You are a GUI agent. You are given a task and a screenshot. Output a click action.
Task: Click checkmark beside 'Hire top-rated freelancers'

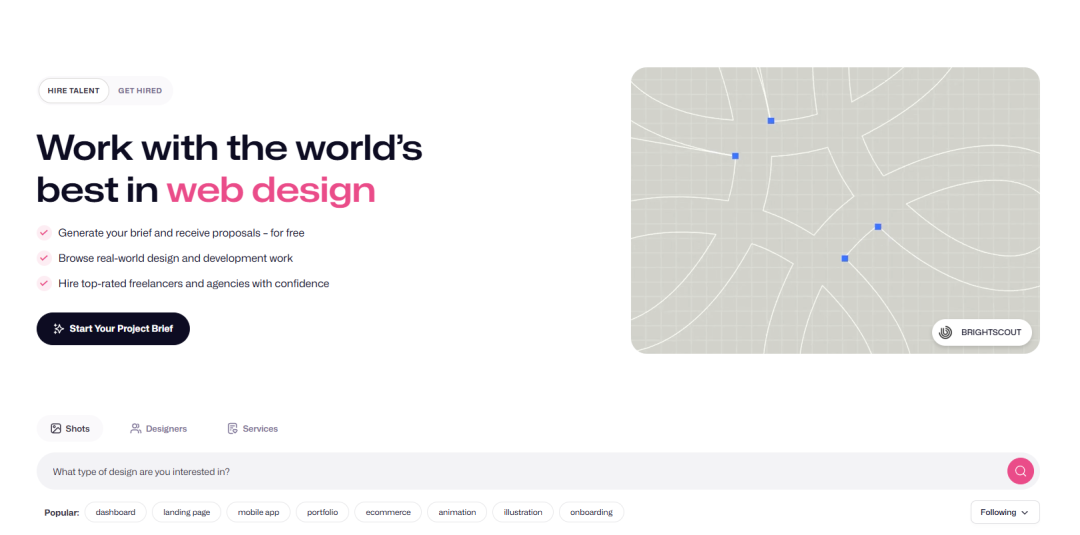[x=44, y=283]
